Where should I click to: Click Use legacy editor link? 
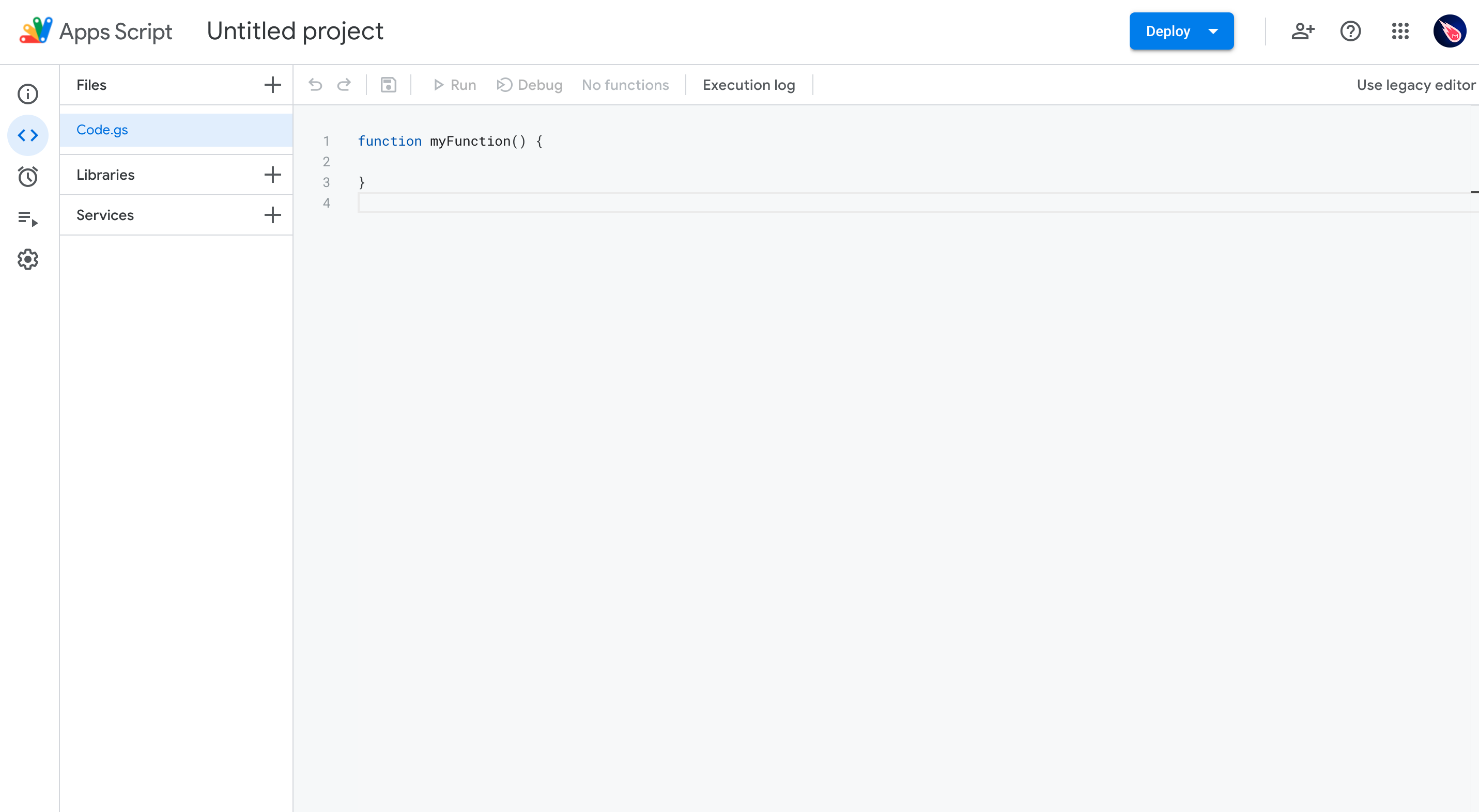tap(1415, 85)
